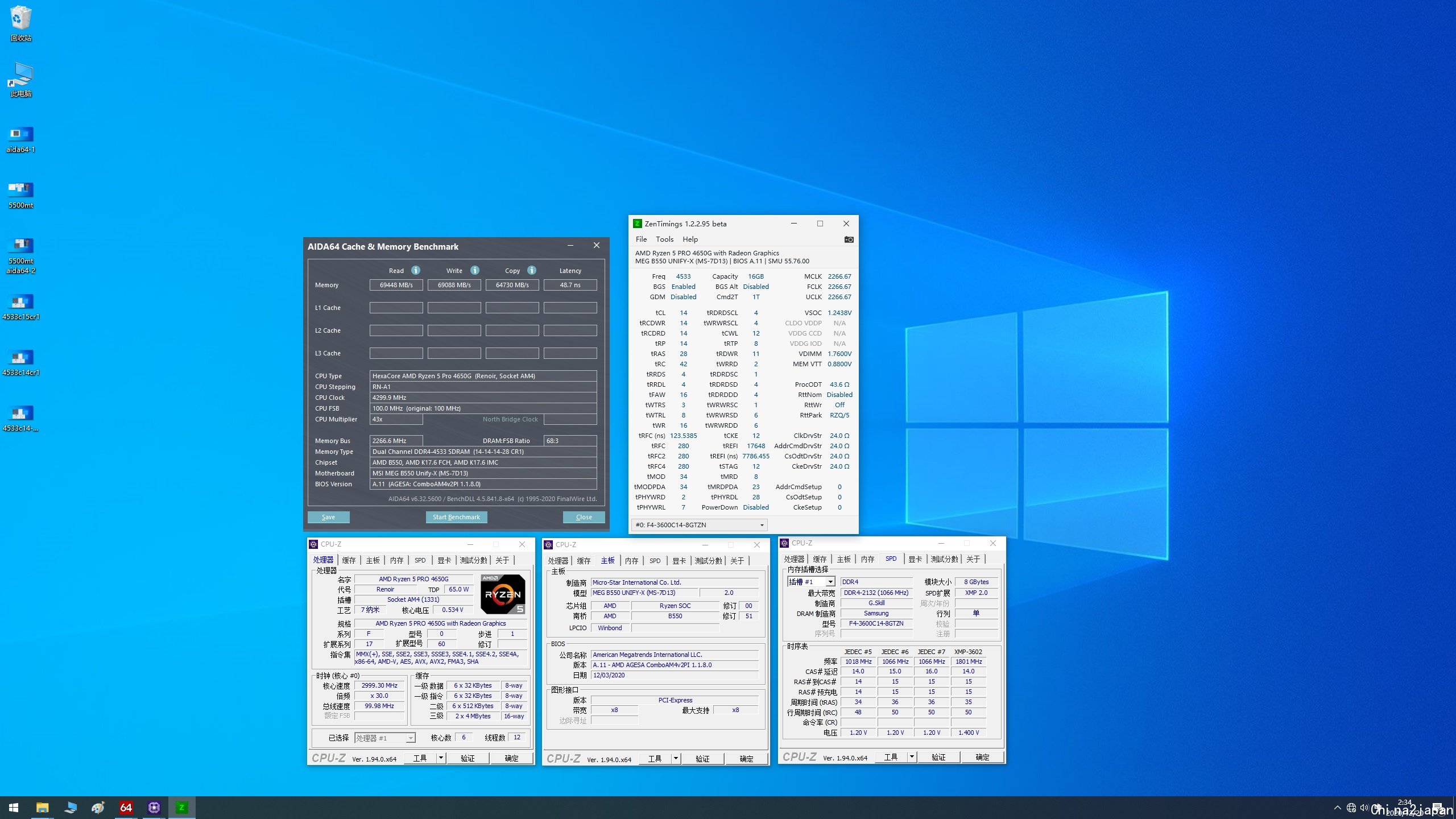
Task: Click 工具 button in SPD CPU-Z window
Action: 891,757
